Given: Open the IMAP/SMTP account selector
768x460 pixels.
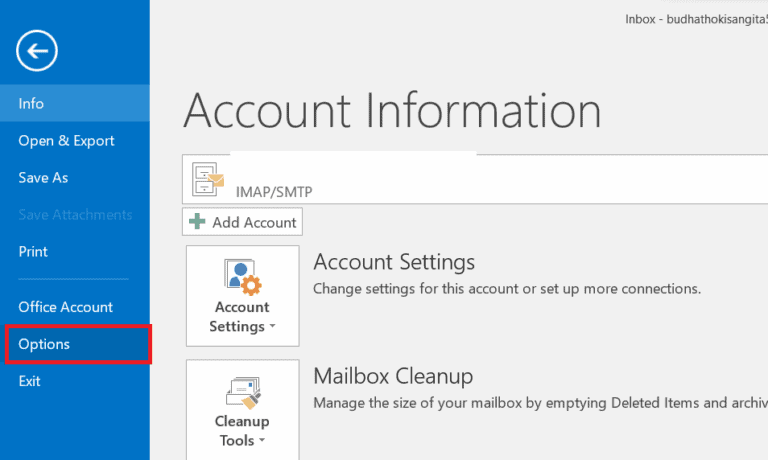Looking at the screenshot, I should (475, 179).
